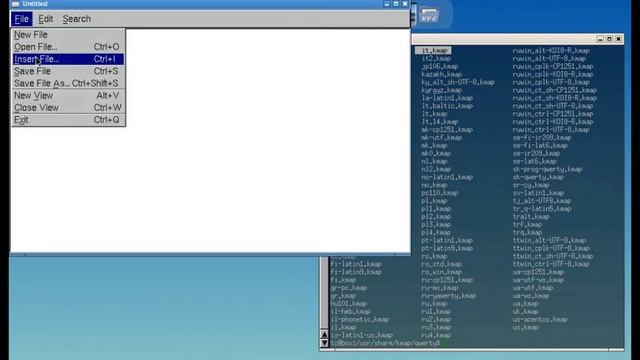Click ruwin_cplk-CP1251.kmap in terminal
The width and height of the screenshot is (640, 360).
(553, 67)
